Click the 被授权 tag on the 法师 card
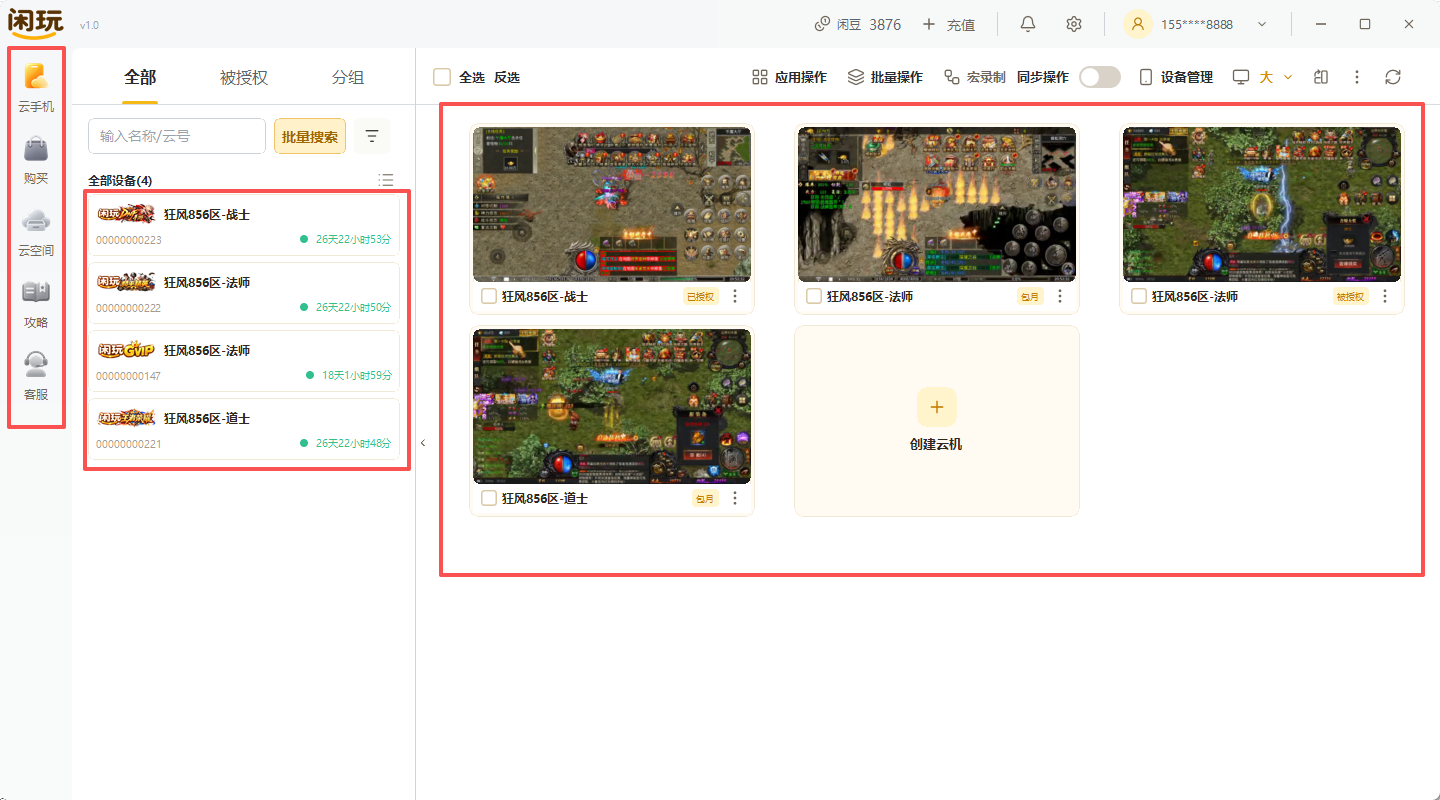 pos(1351,296)
